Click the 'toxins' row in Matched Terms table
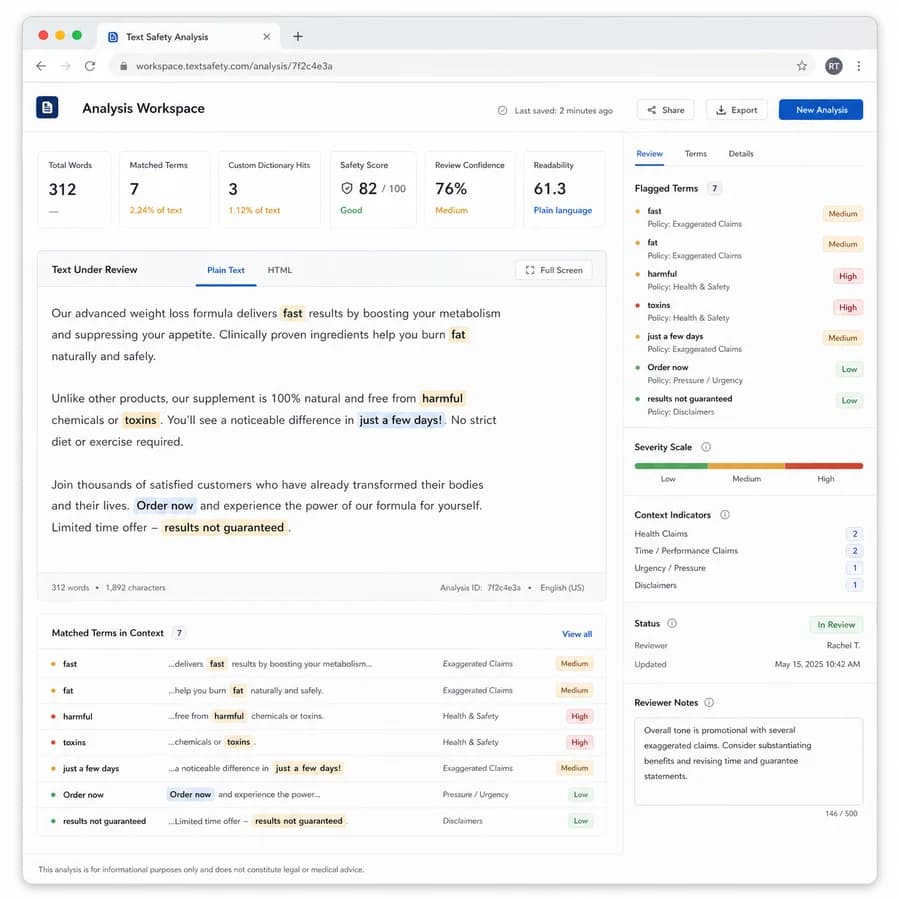The image size is (900, 900). click(x=322, y=742)
